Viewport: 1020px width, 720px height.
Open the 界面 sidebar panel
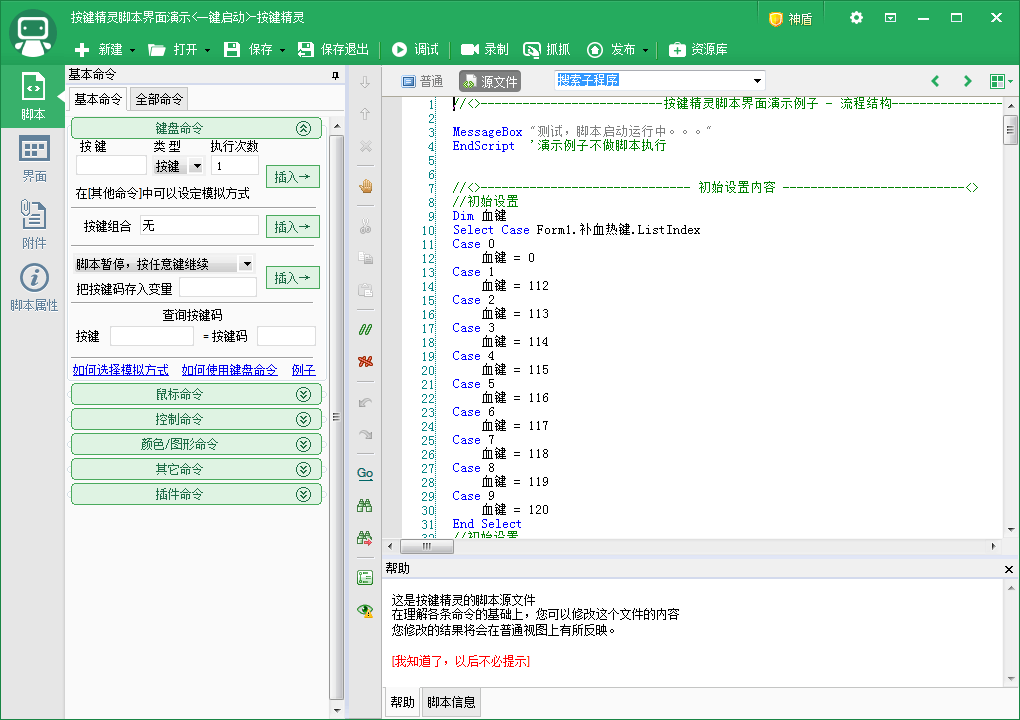34,159
